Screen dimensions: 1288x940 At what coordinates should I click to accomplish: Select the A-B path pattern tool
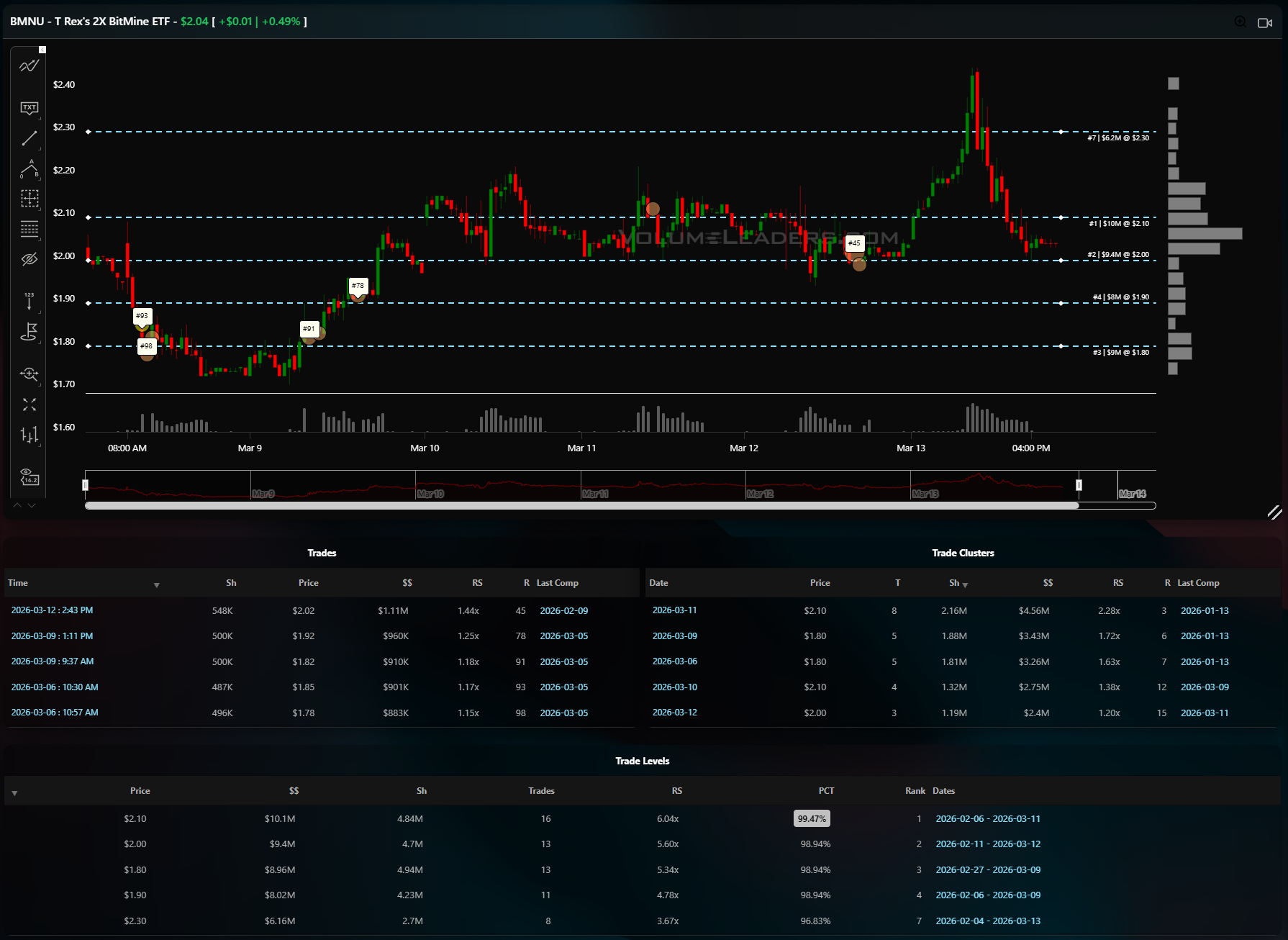click(29, 169)
